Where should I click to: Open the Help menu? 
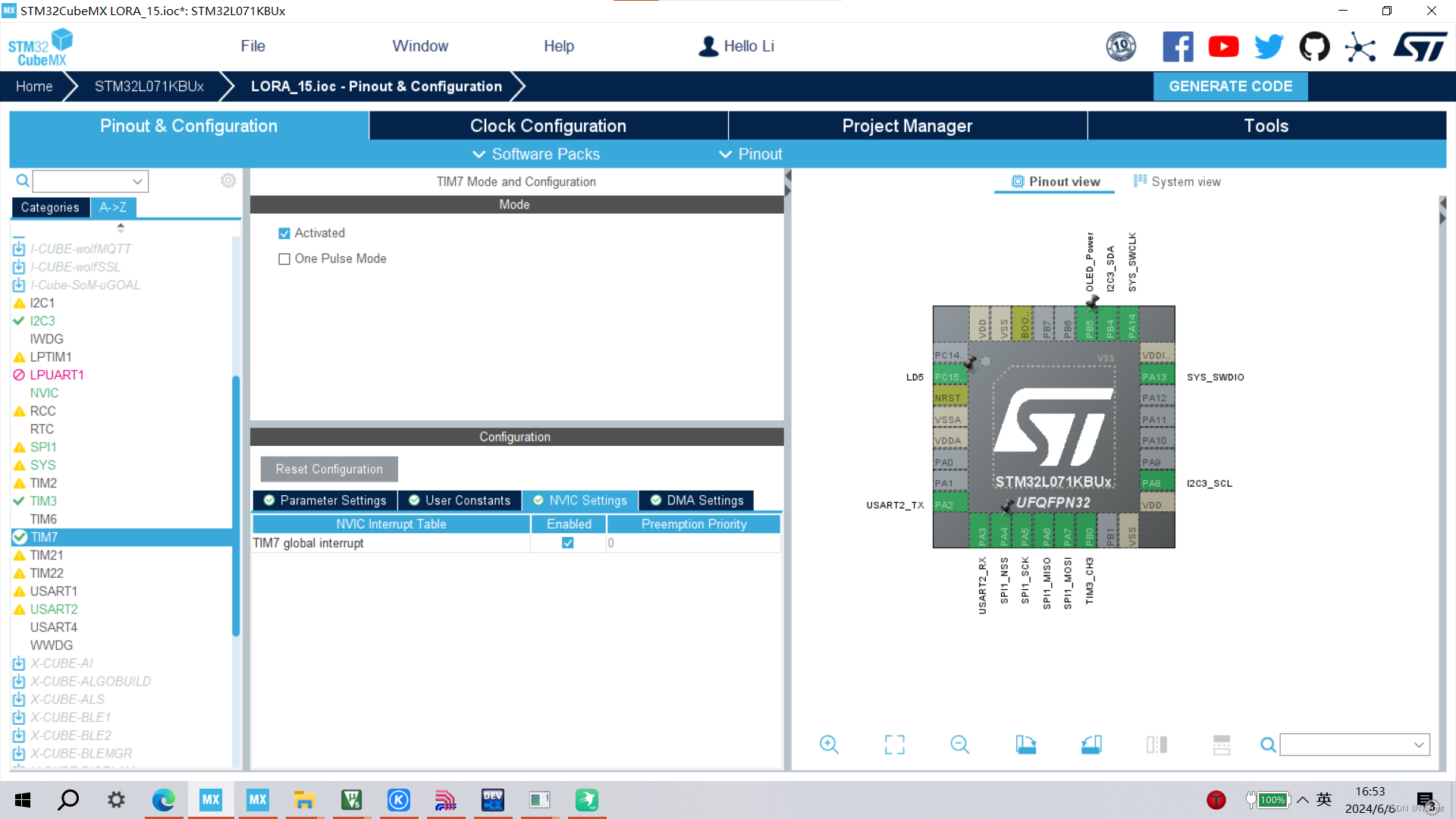[559, 46]
